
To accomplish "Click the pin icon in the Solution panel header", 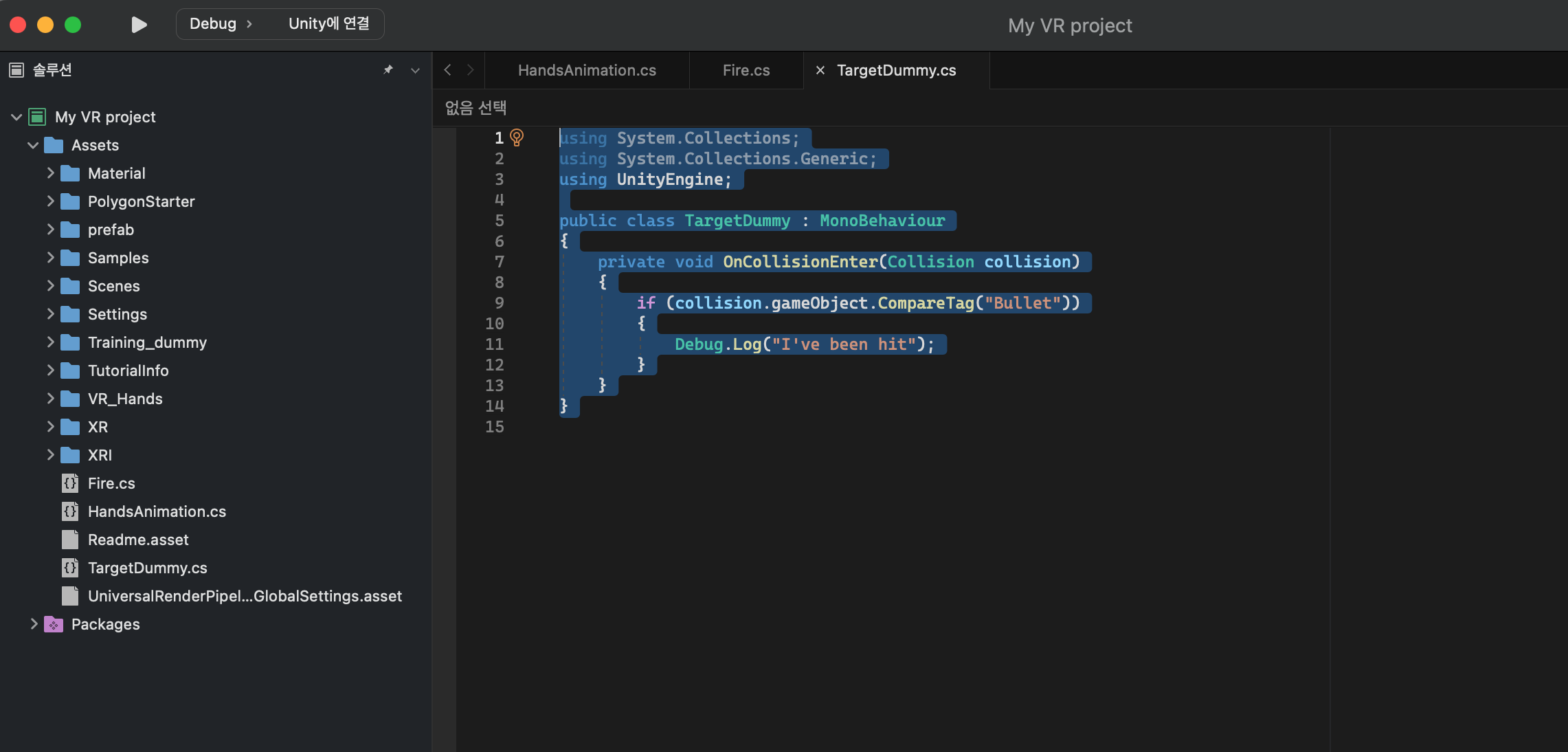I will (x=388, y=70).
